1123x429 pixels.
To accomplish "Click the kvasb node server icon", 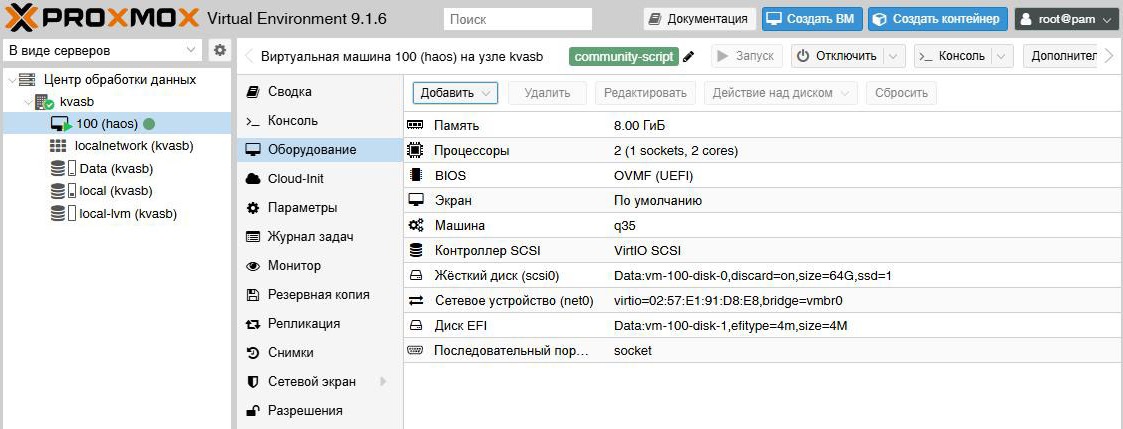I will [x=44, y=102].
